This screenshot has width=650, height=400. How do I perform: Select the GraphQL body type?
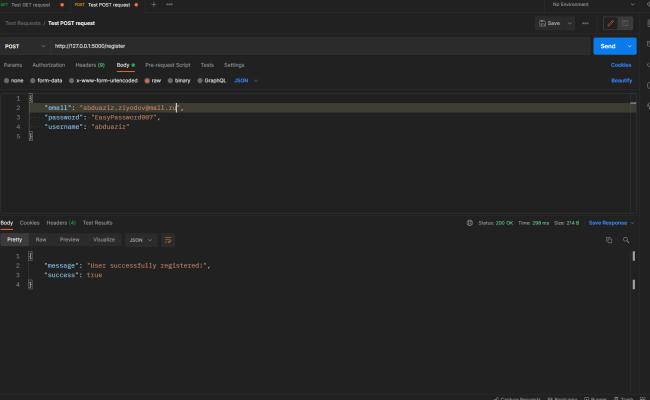(x=212, y=81)
